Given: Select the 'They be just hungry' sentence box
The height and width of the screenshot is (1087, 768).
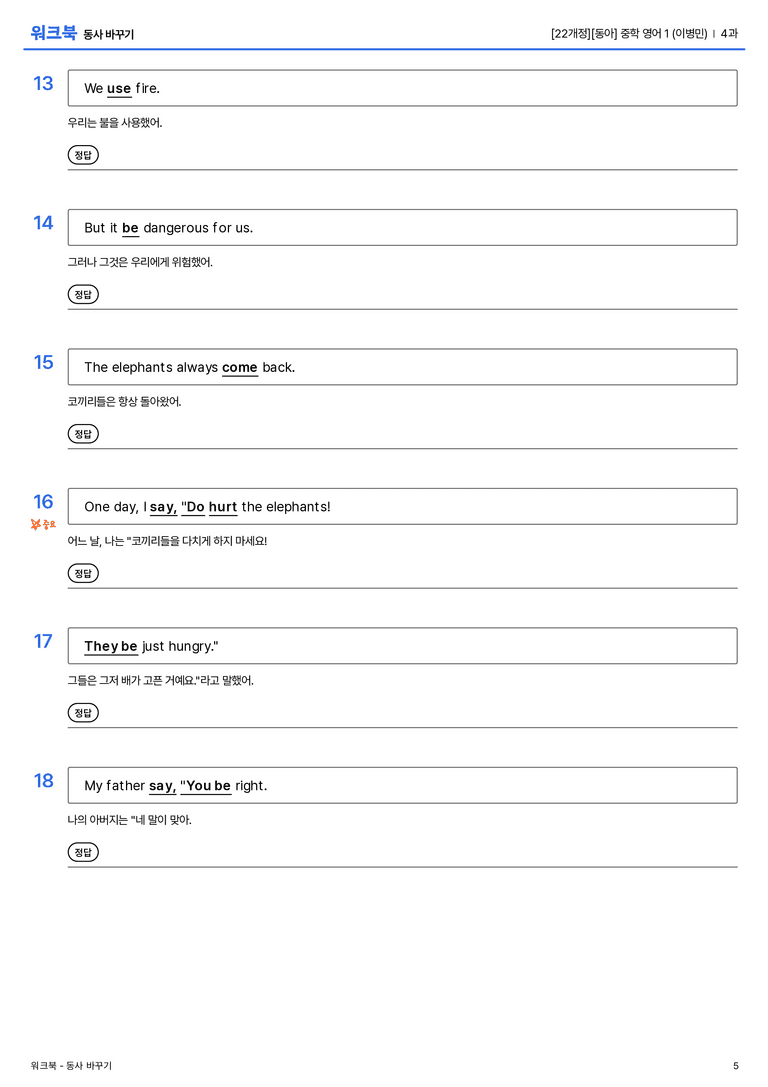Looking at the screenshot, I should 402,645.
